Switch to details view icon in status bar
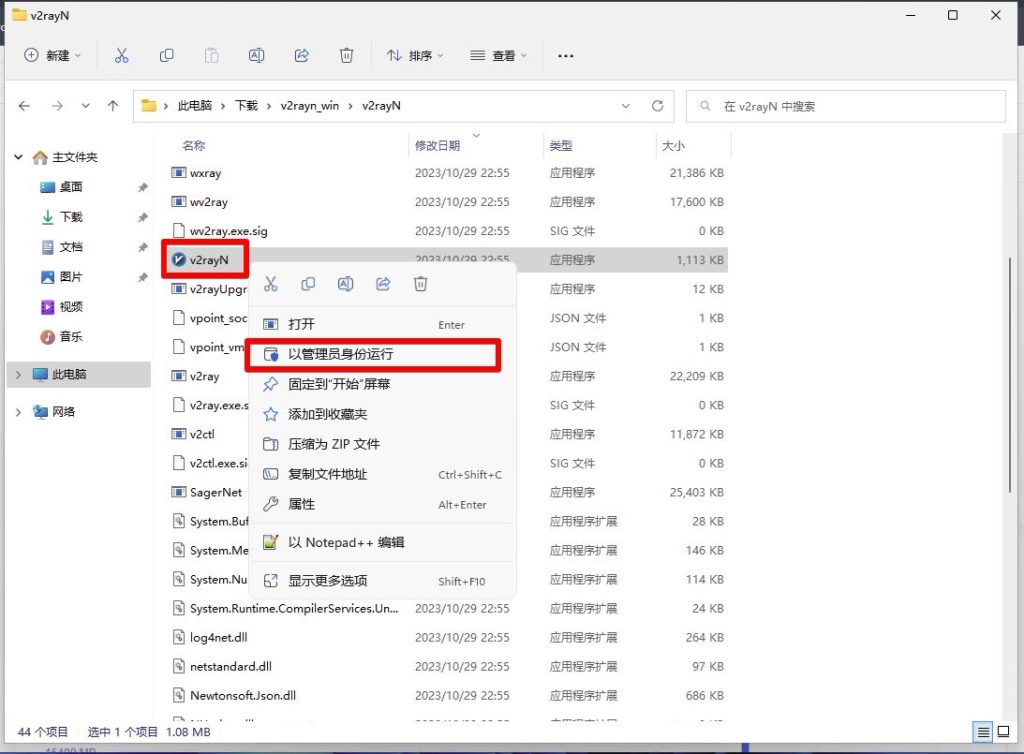Screen dimensions: 1024x754 tap(983, 732)
